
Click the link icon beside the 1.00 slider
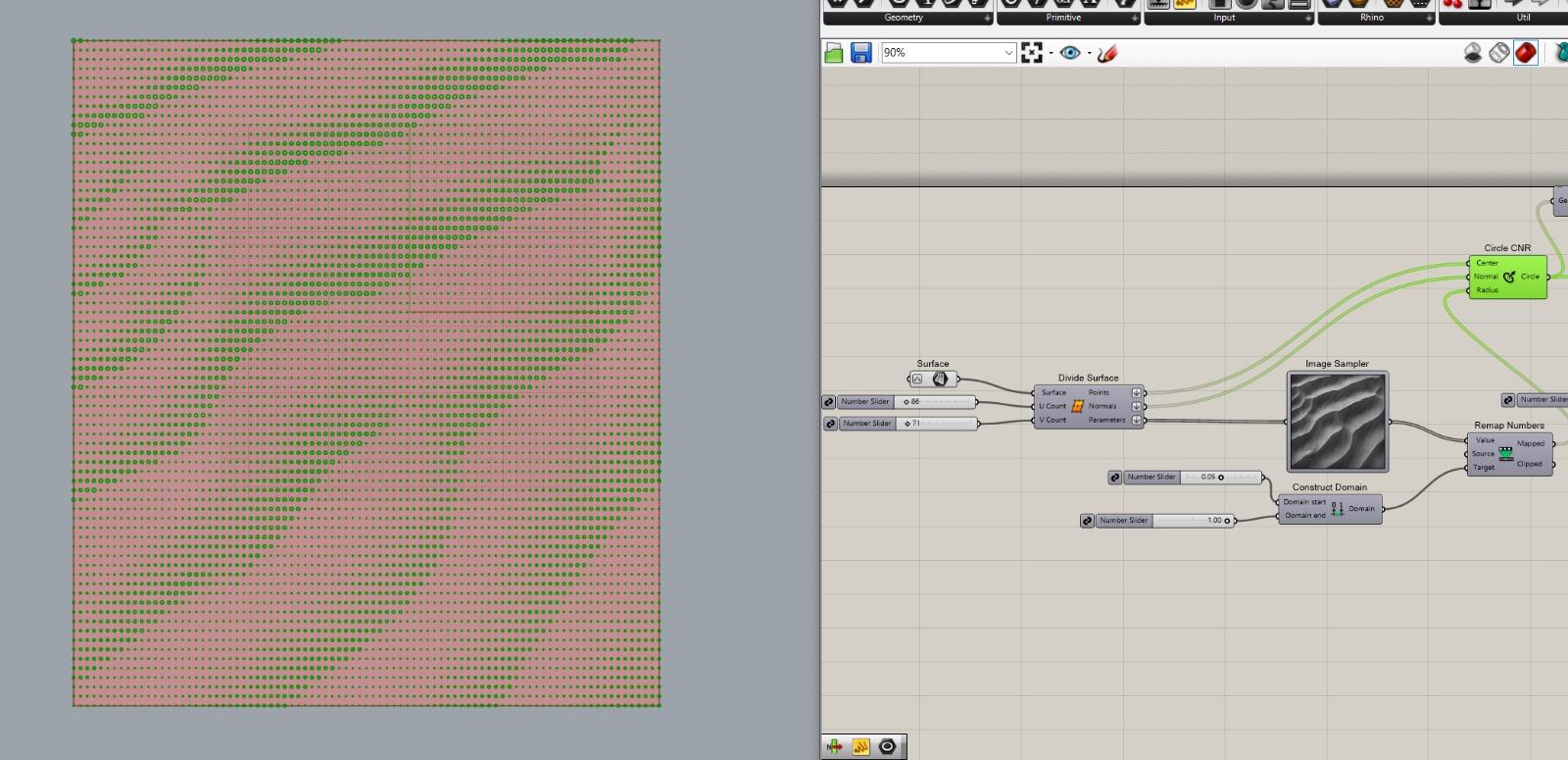coord(1087,521)
